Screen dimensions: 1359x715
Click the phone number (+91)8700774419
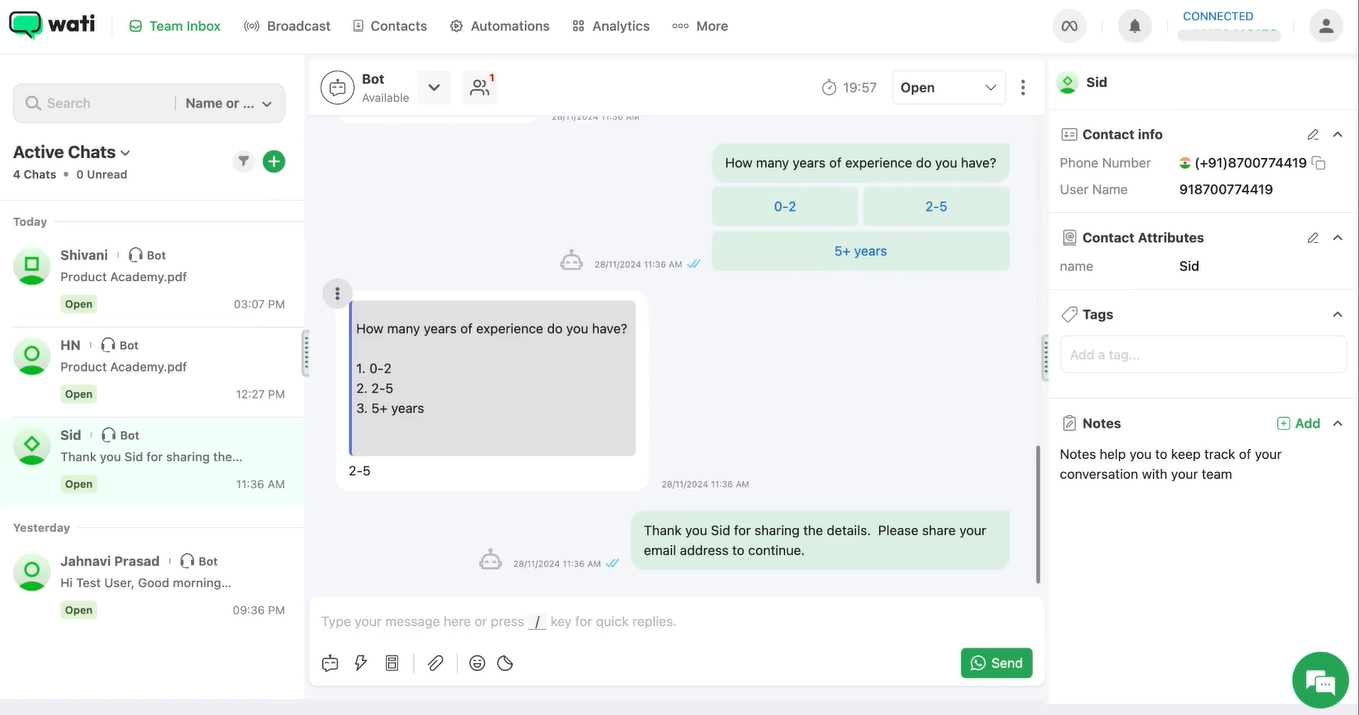point(1250,163)
